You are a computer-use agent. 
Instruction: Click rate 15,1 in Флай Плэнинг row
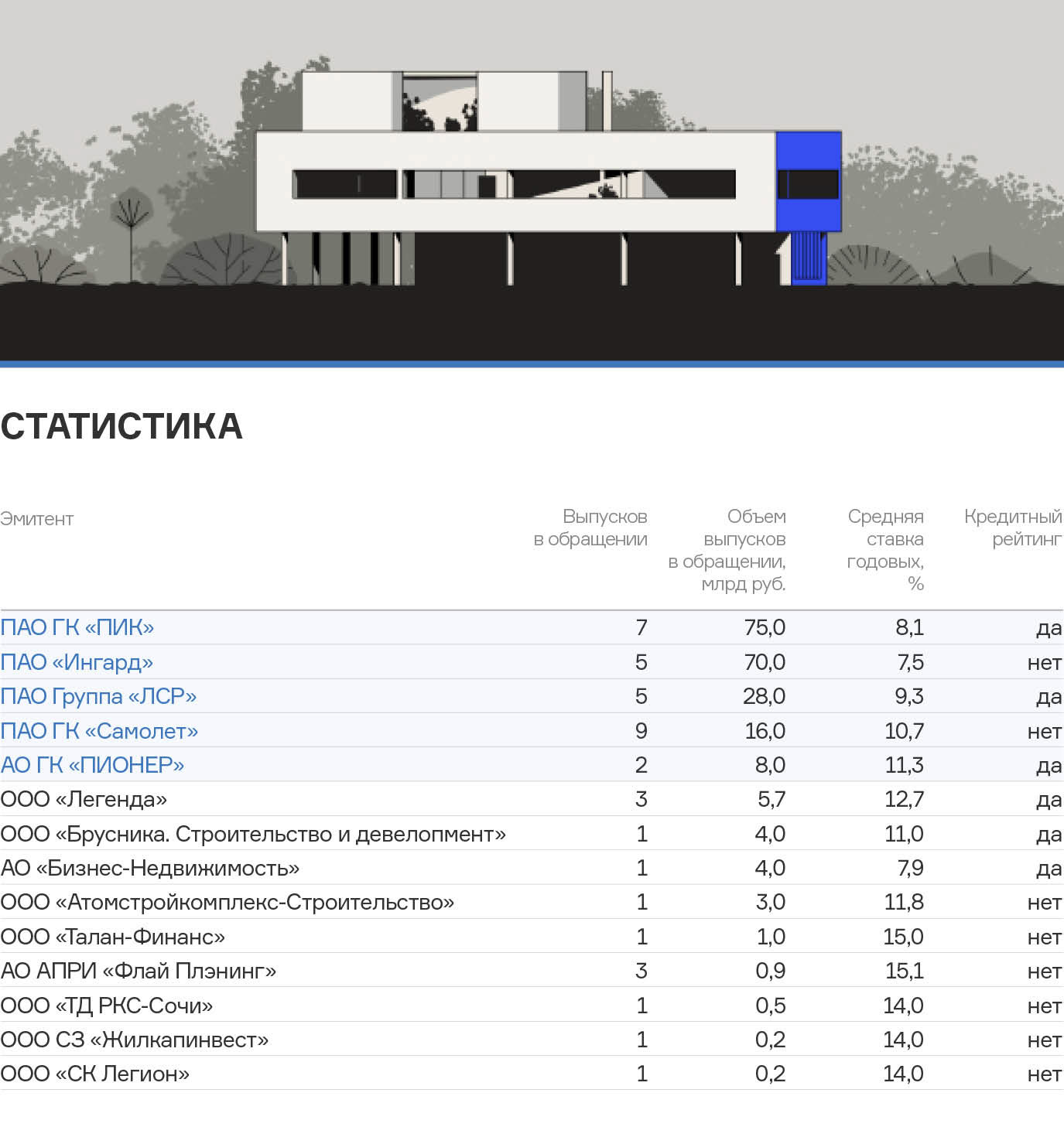click(x=905, y=971)
